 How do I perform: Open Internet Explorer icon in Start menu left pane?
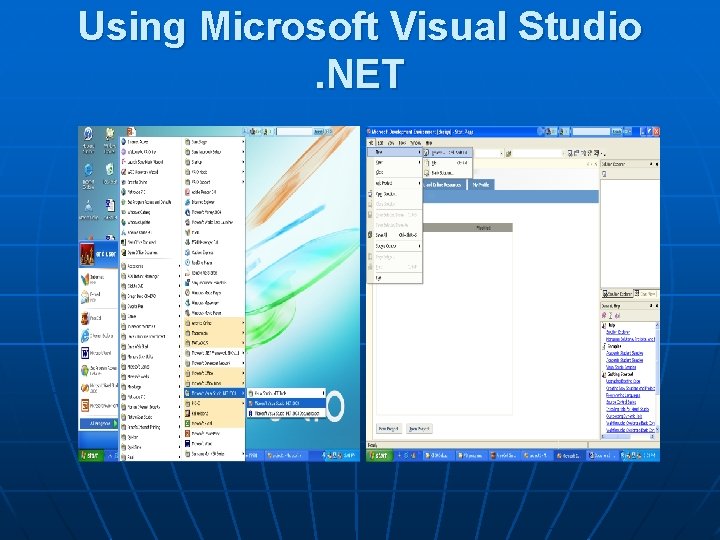(x=85, y=336)
